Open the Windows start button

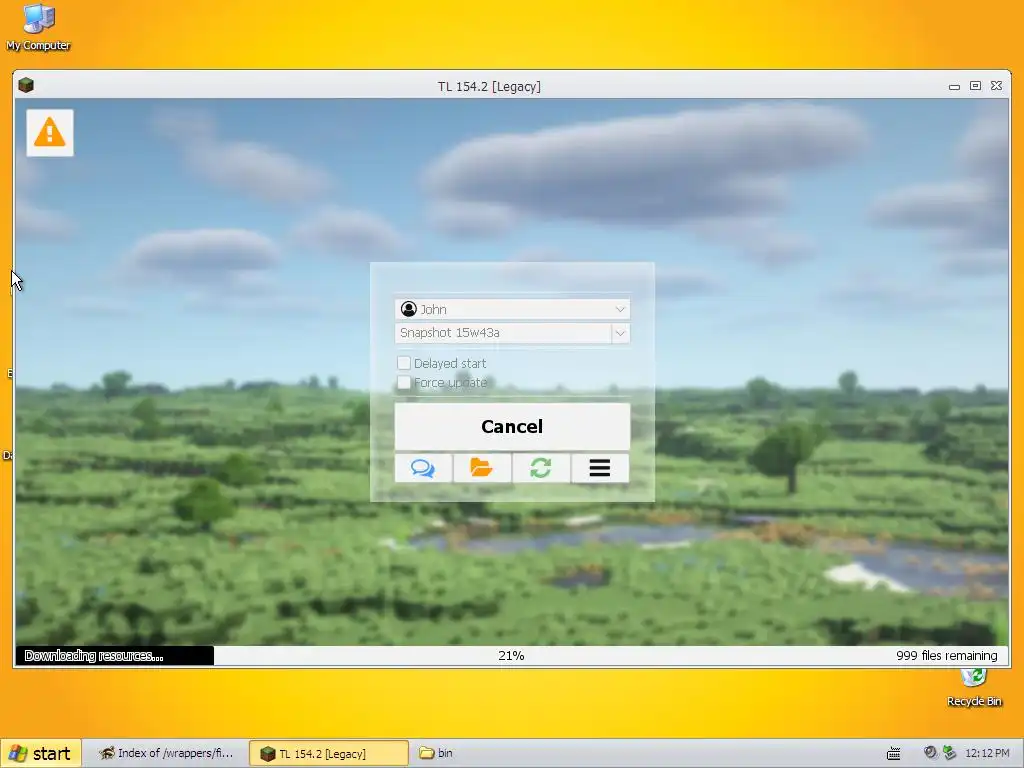point(41,754)
